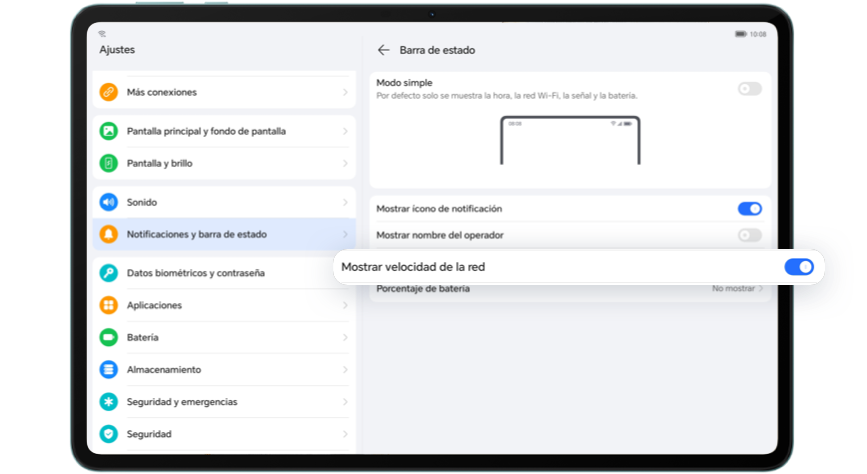Toggle Modo simple switch

coord(750,88)
